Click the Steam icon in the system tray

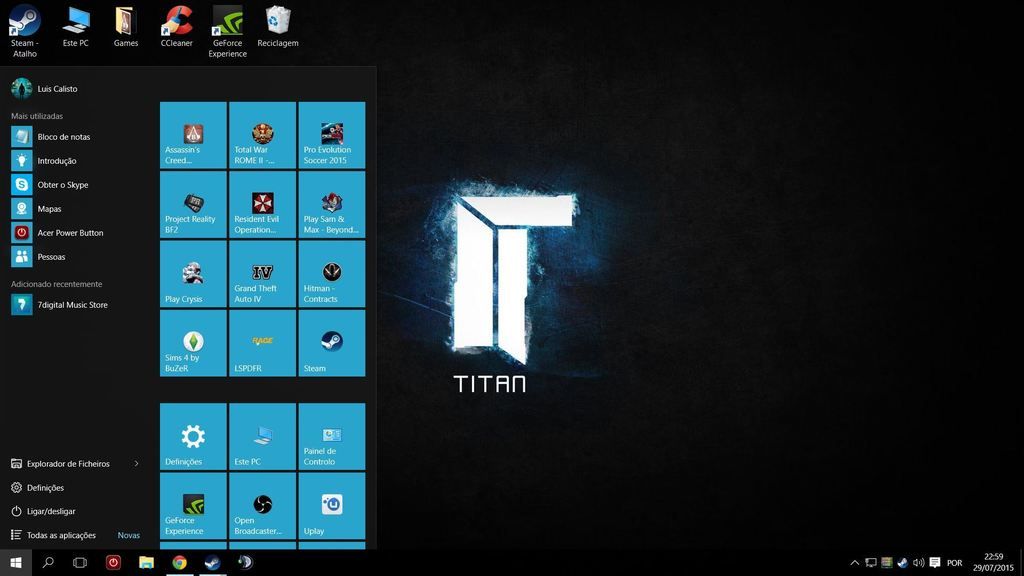[903, 562]
